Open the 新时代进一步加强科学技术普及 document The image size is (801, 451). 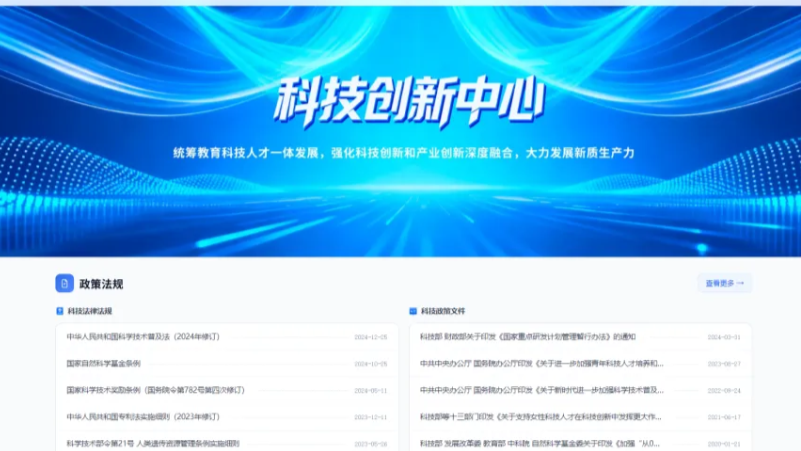[x=541, y=390]
